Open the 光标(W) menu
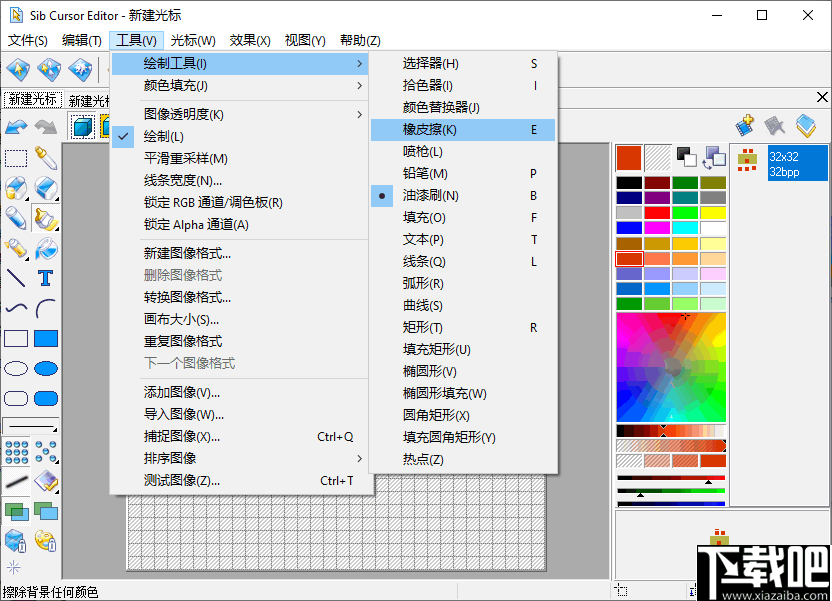Image resolution: width=832 pixels, height=601 pixels. [x=190, y=40]
